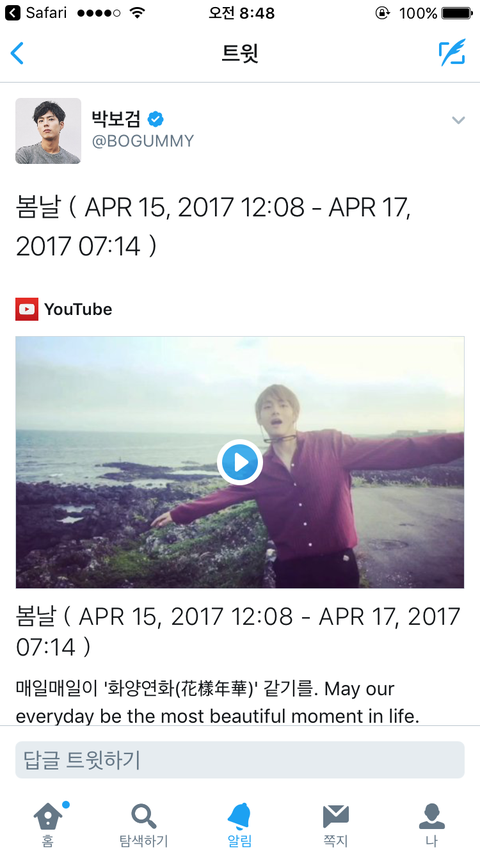Tap the 답글 트윗하기 reply field

coord(240,760)
